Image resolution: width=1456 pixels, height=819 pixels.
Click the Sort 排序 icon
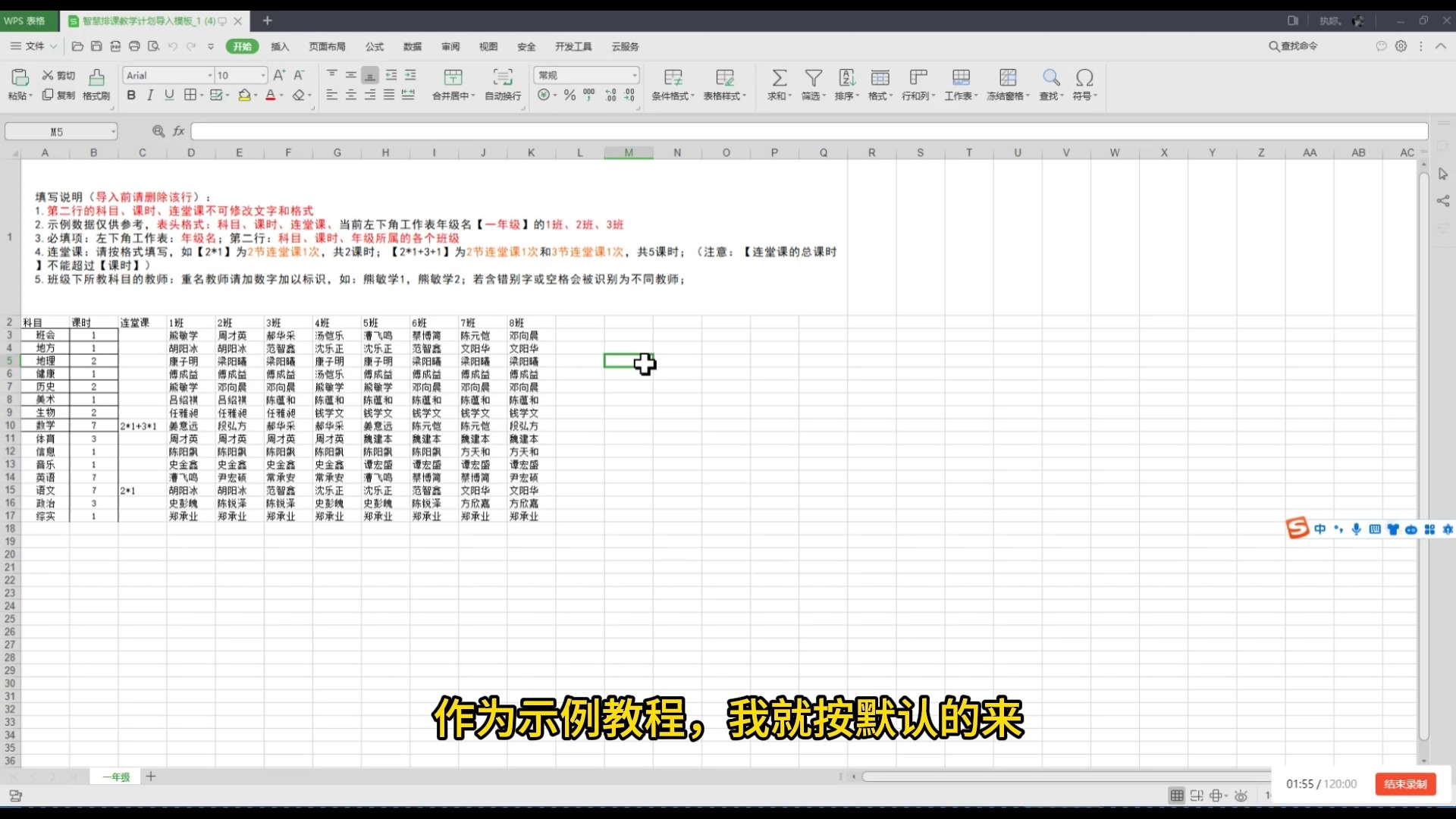click(847, 77)
